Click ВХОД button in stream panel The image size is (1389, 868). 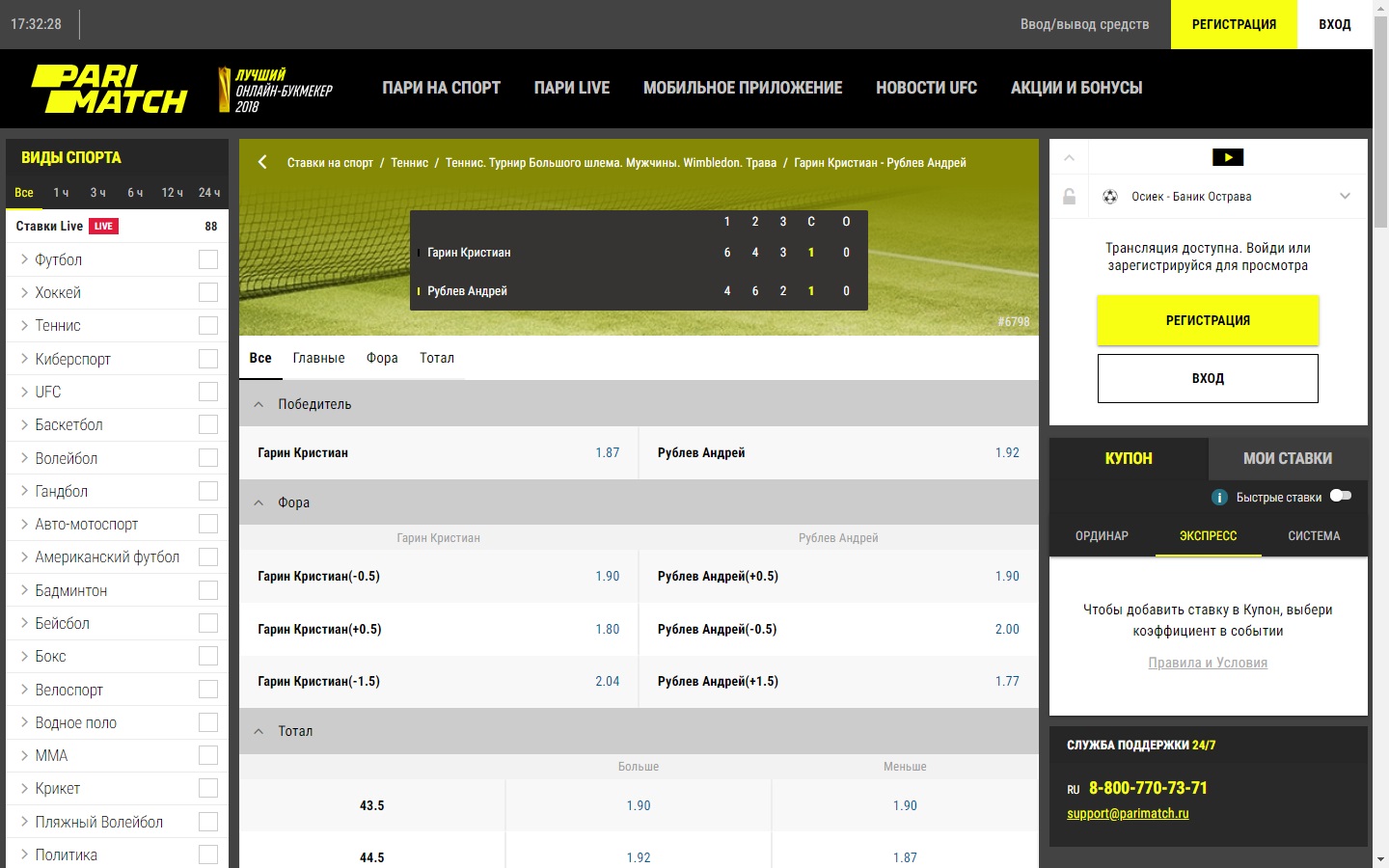(x=1208, y=378)
